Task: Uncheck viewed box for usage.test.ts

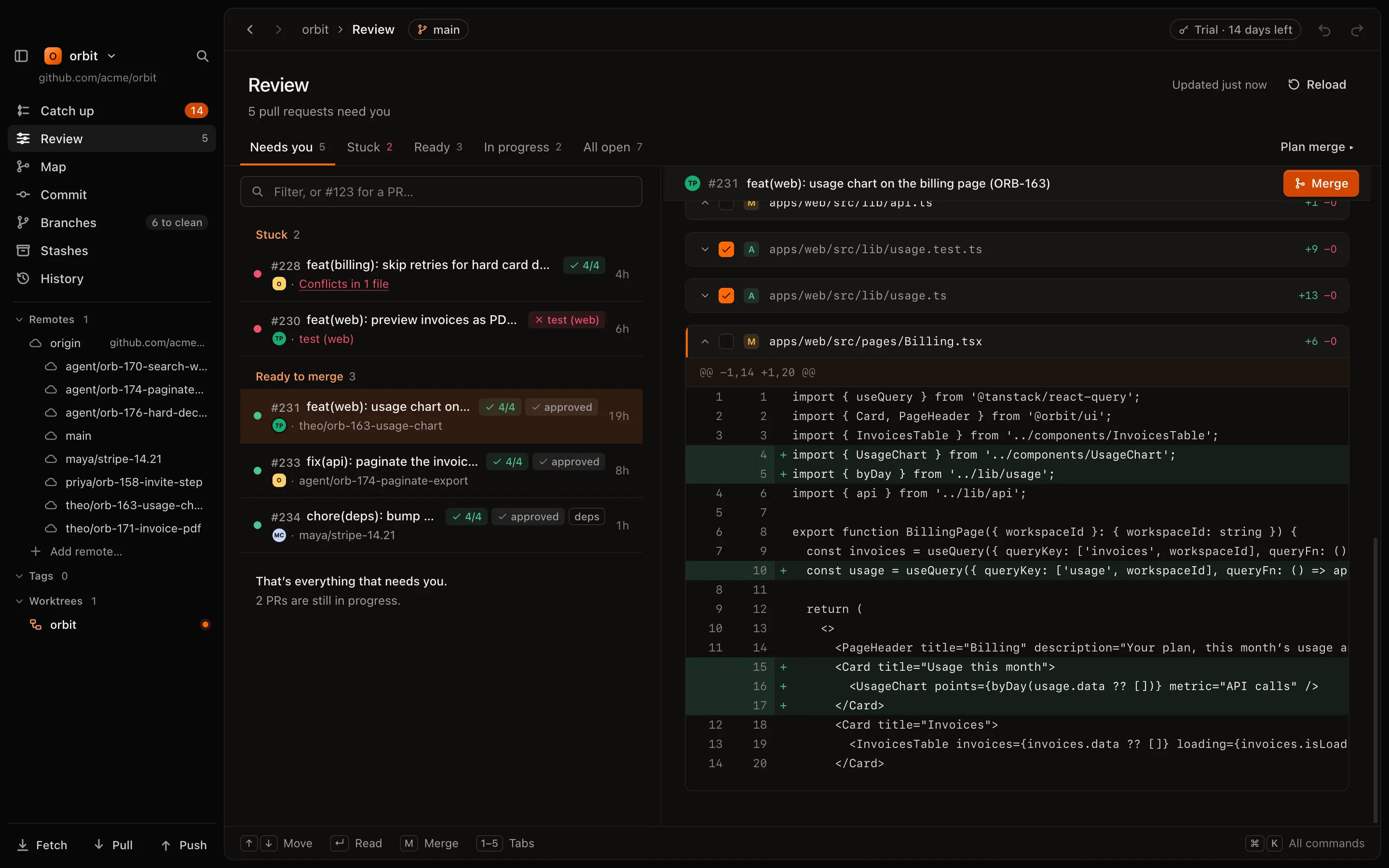Action: click(726, 249)
